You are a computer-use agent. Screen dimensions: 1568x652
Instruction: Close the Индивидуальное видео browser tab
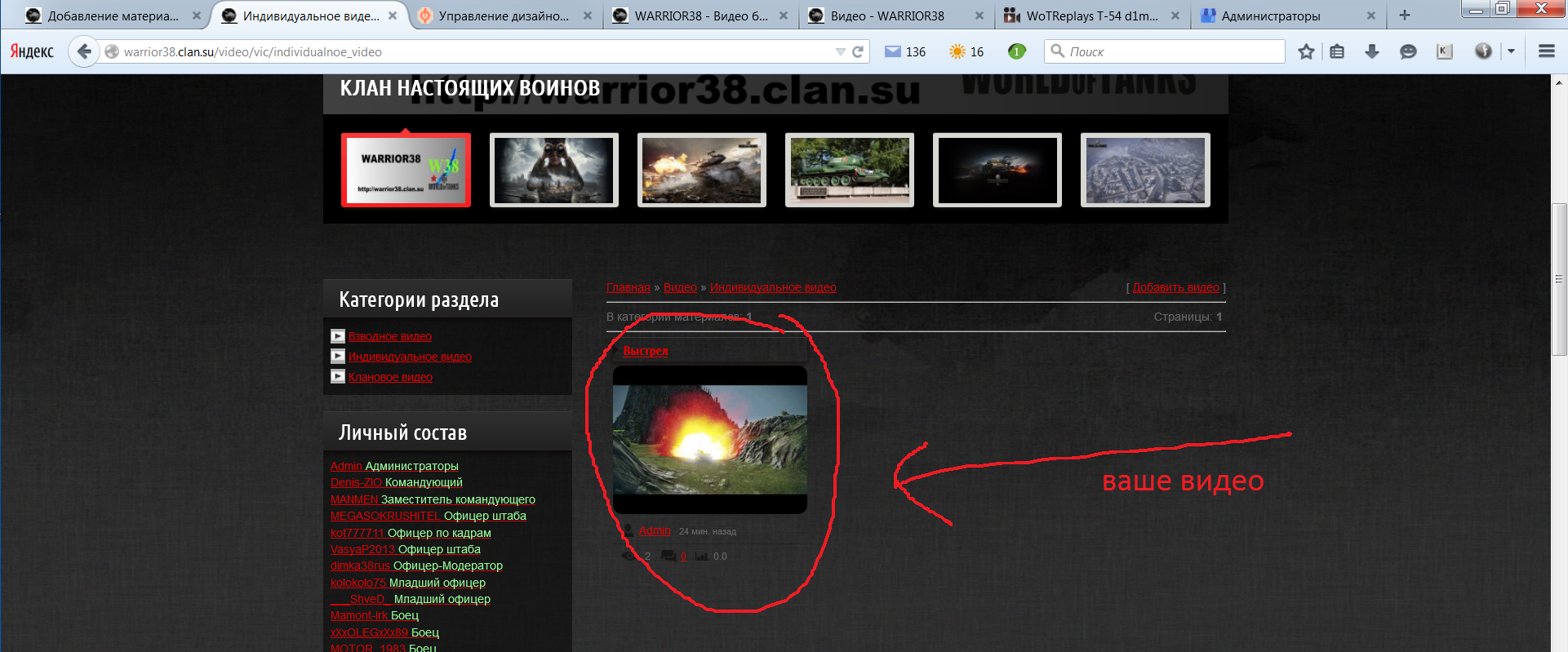point(393,16)
